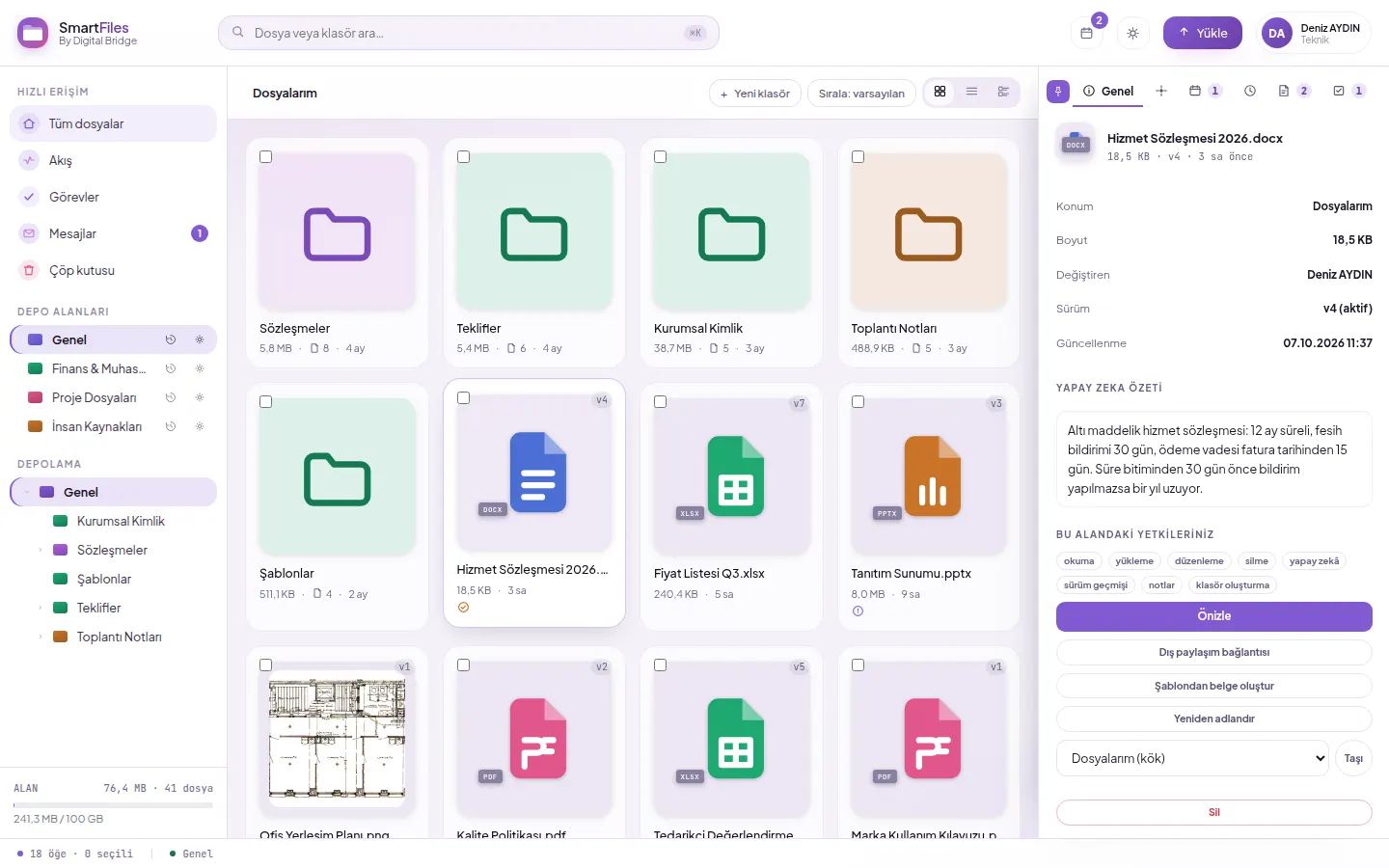Screen dimensions: 1389x868
Task: Toggle light/dark theme sun icon in header
Action: click(x=1132, y=33)
